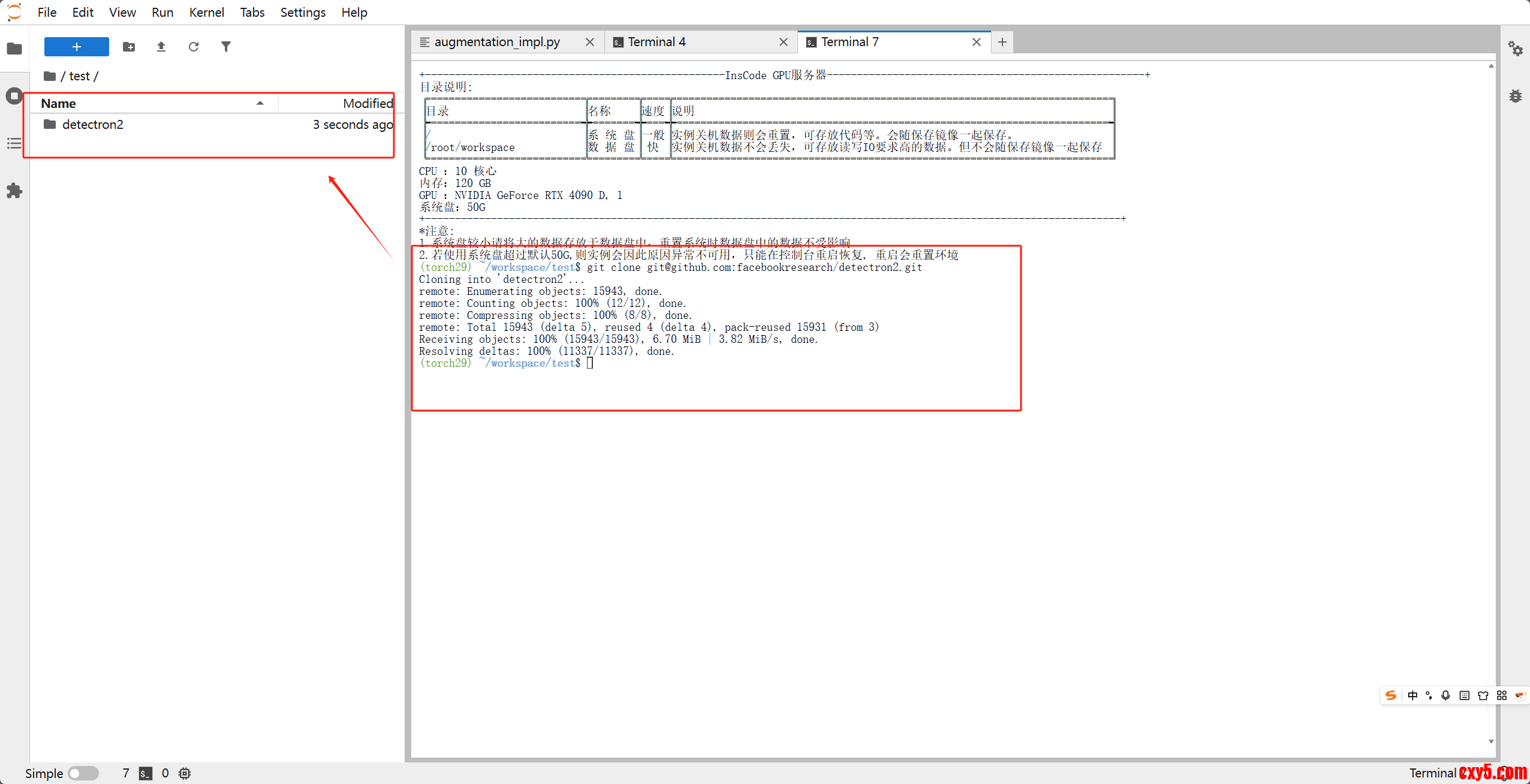Open the debugger bug icon panel
Image resolution: width=1530 pixels, height=784 pixels.
coord(1515,96)
